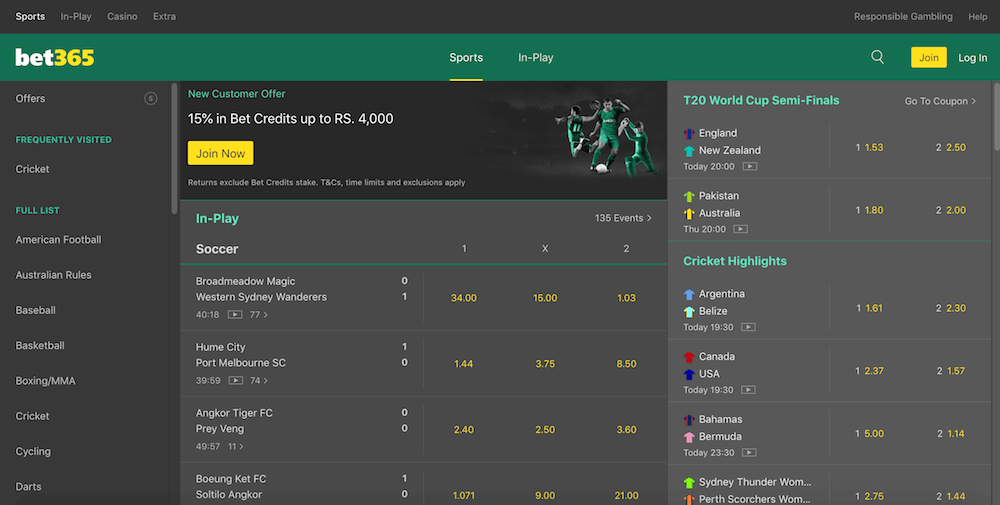Open Australian Rules in sidebar
The image size is (1000, 505).
tap(54, 275)
